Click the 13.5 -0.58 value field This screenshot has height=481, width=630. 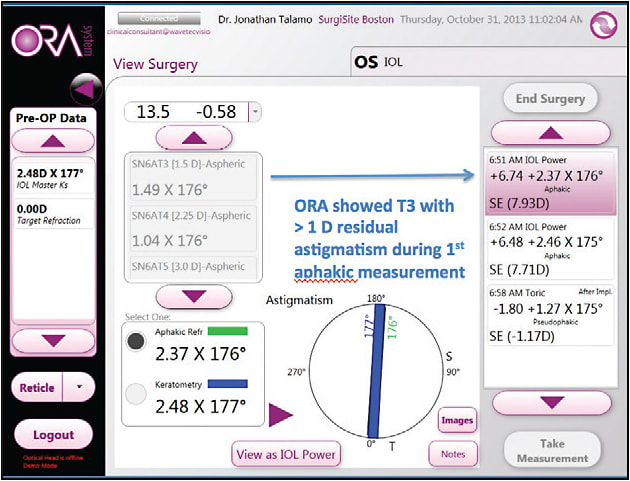187,112
